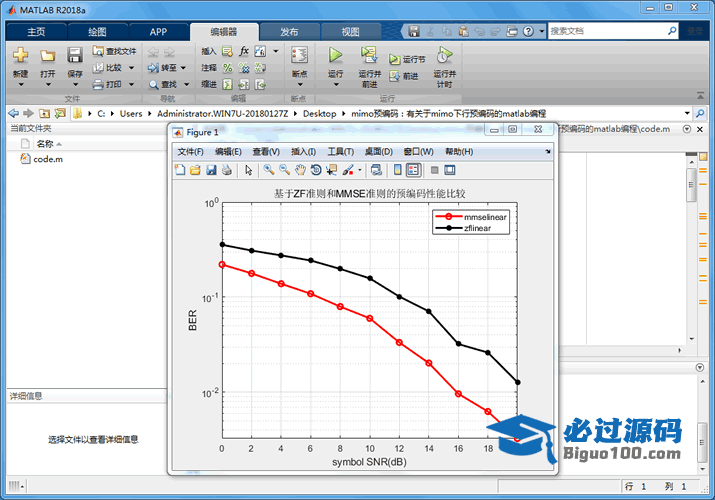This screenshot has height=500, width=715.
Task: Click the 运行节 (Run Section) button
Action: 408,60
